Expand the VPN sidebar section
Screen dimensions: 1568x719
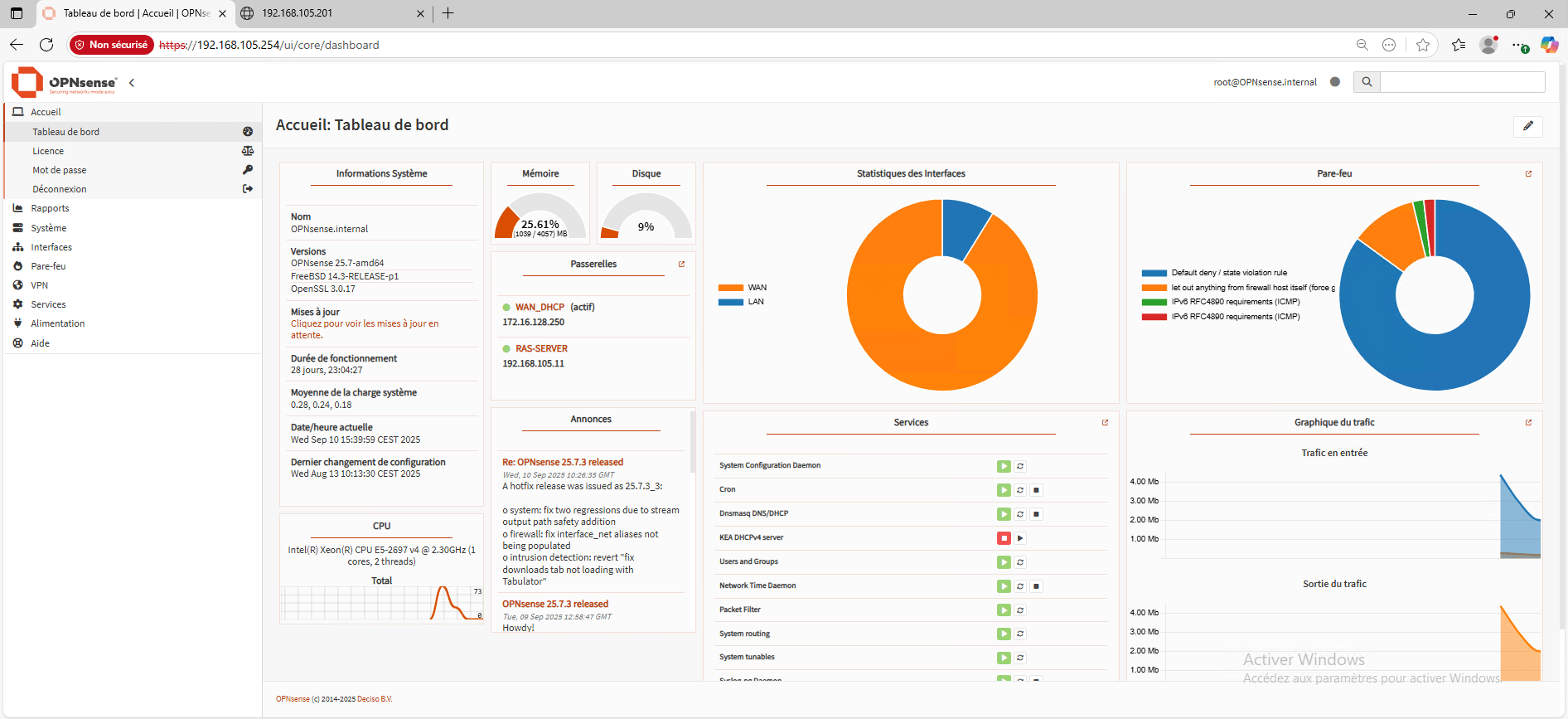click(x=40, y=285)
